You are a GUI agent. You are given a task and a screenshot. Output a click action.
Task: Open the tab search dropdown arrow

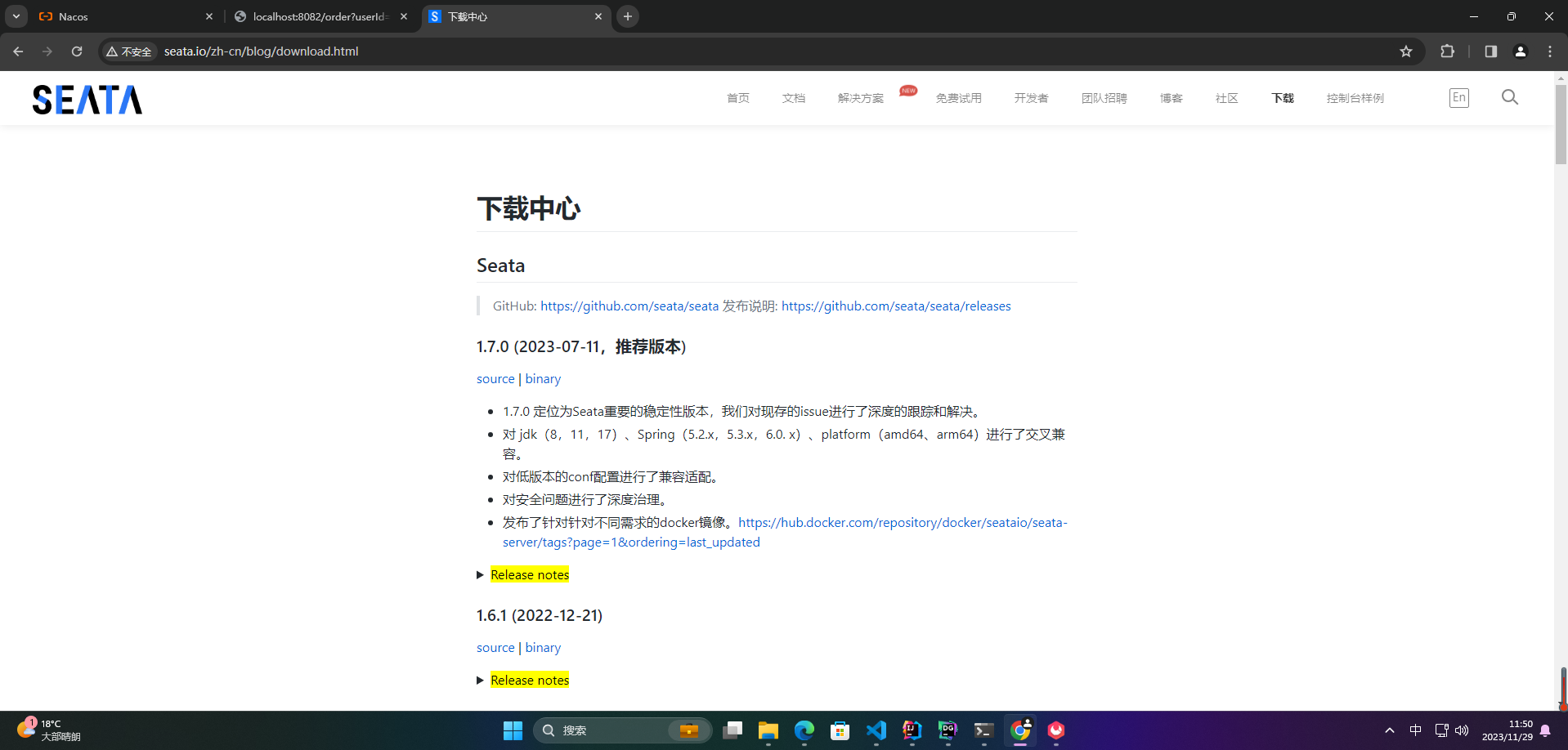point(16,16)
